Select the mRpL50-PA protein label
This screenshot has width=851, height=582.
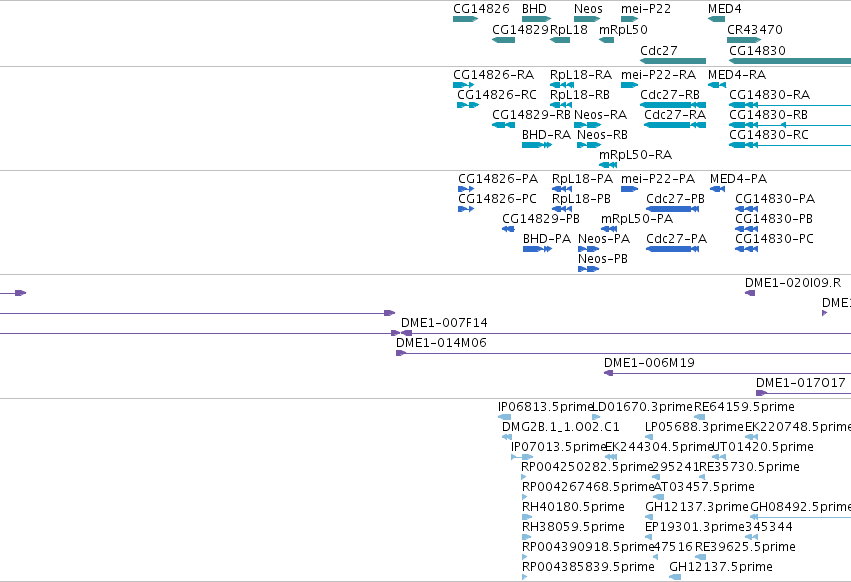coord(637,219)
